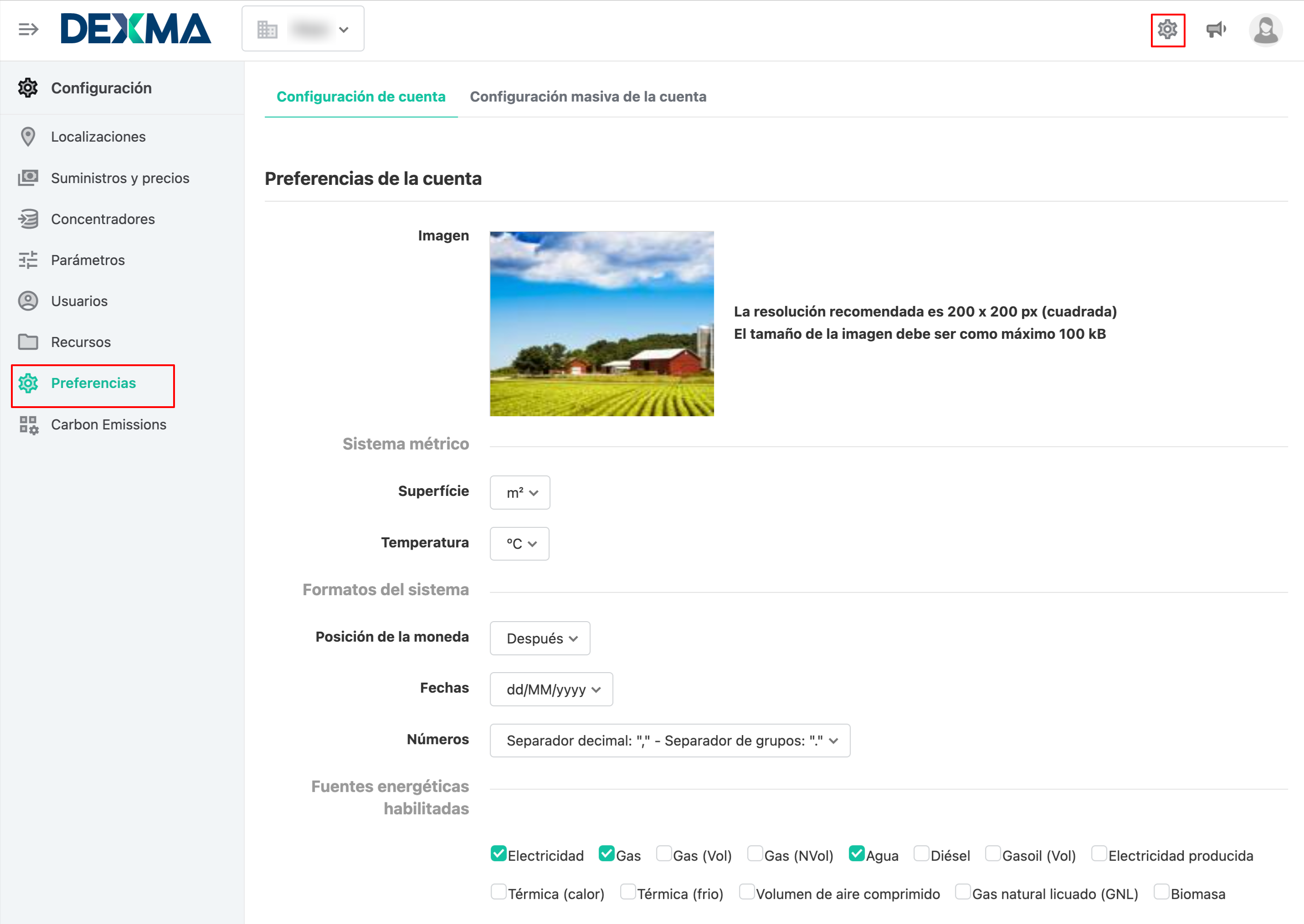
Task: Open the user profile avatar
Action: 1265,29
